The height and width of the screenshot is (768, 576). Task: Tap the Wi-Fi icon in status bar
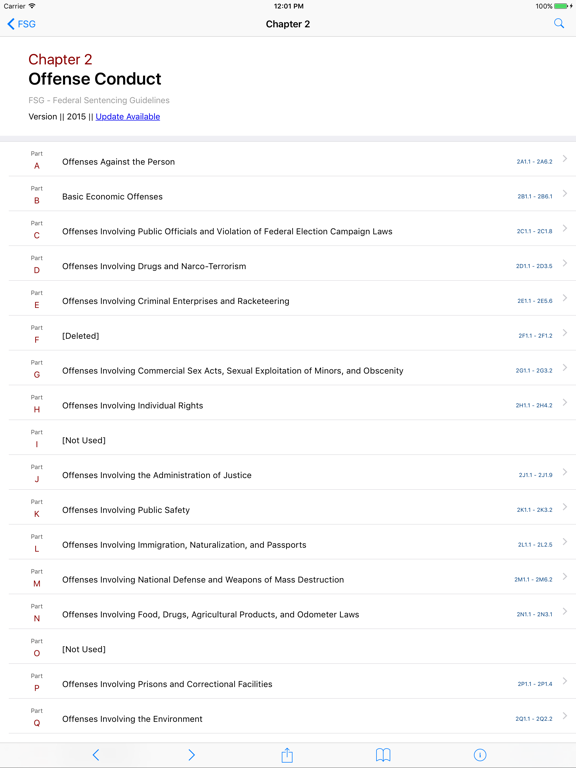coord(32,6)
